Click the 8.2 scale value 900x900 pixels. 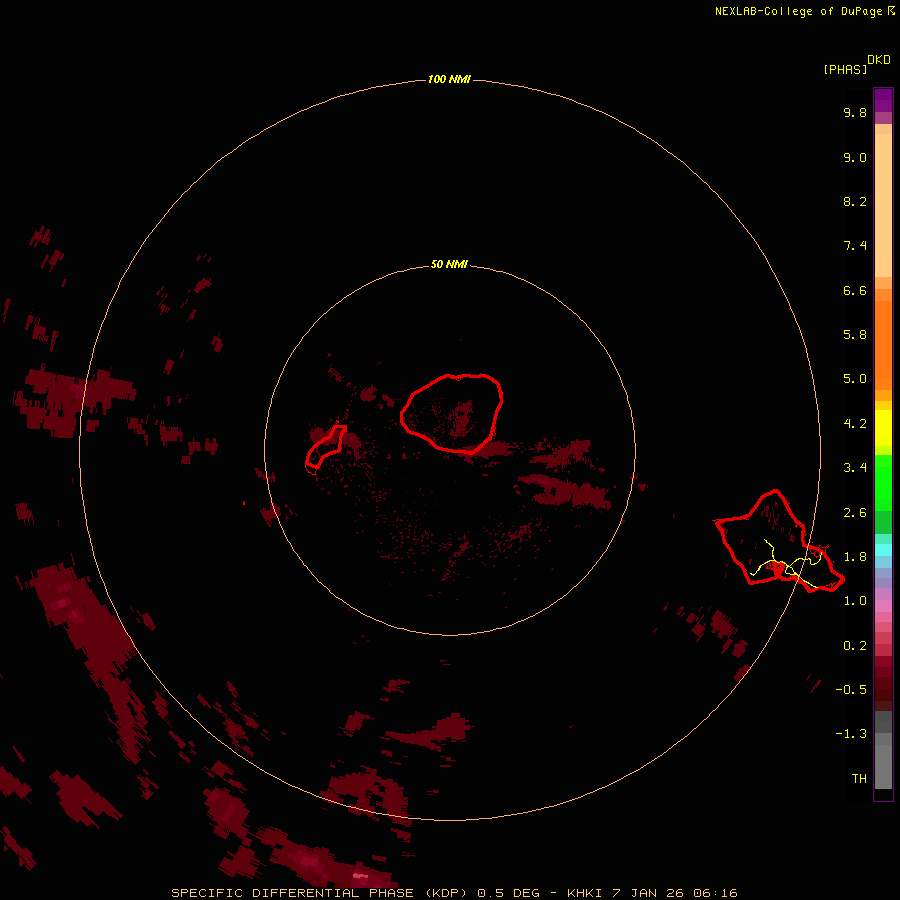tap(855, 201)
